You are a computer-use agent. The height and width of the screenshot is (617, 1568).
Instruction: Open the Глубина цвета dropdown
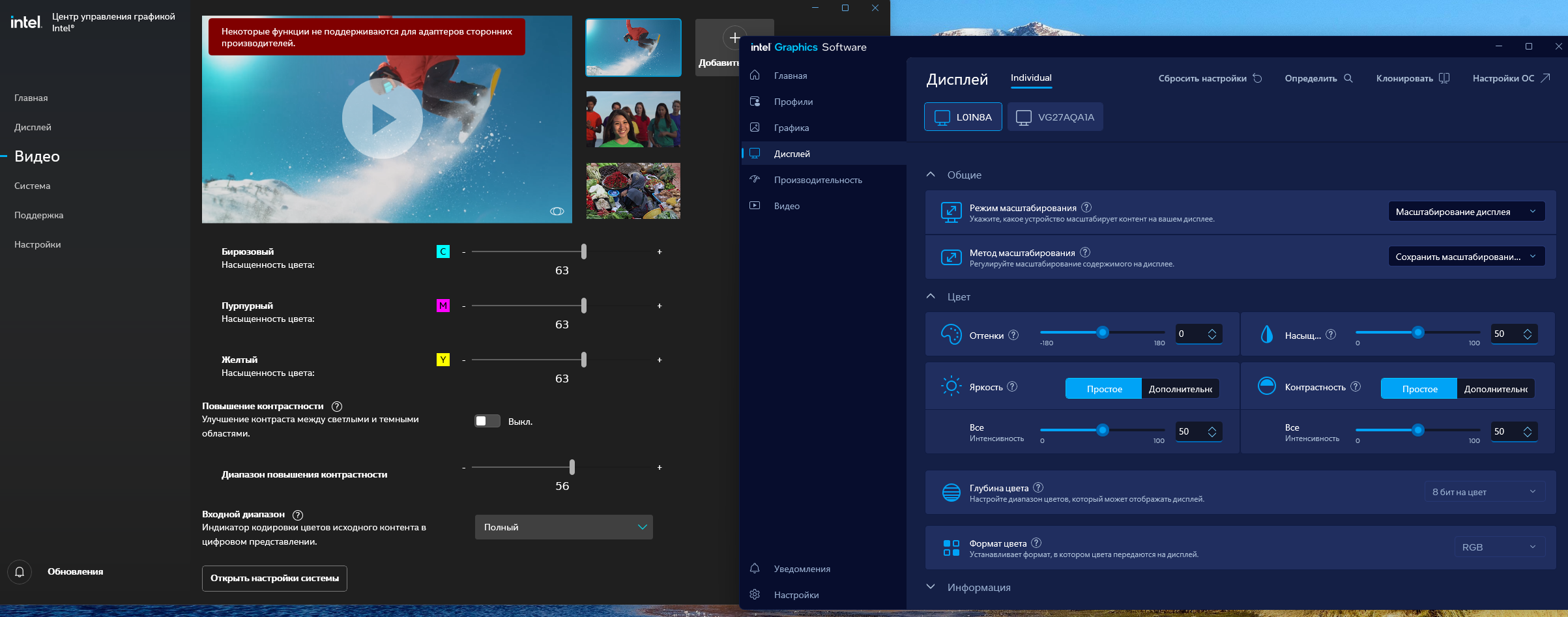tap(1485, 492)
